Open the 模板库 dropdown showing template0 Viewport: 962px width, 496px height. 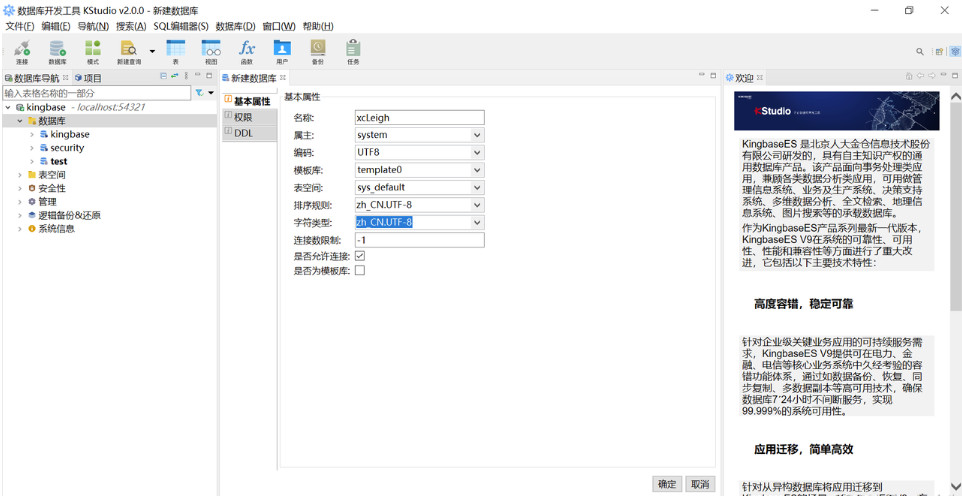[x=477, y=170]
